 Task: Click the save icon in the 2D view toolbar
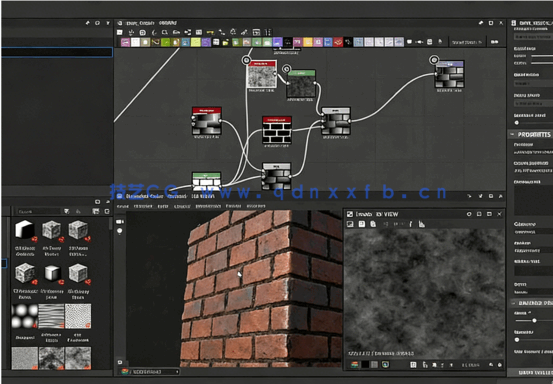click(x=361, y=224)
